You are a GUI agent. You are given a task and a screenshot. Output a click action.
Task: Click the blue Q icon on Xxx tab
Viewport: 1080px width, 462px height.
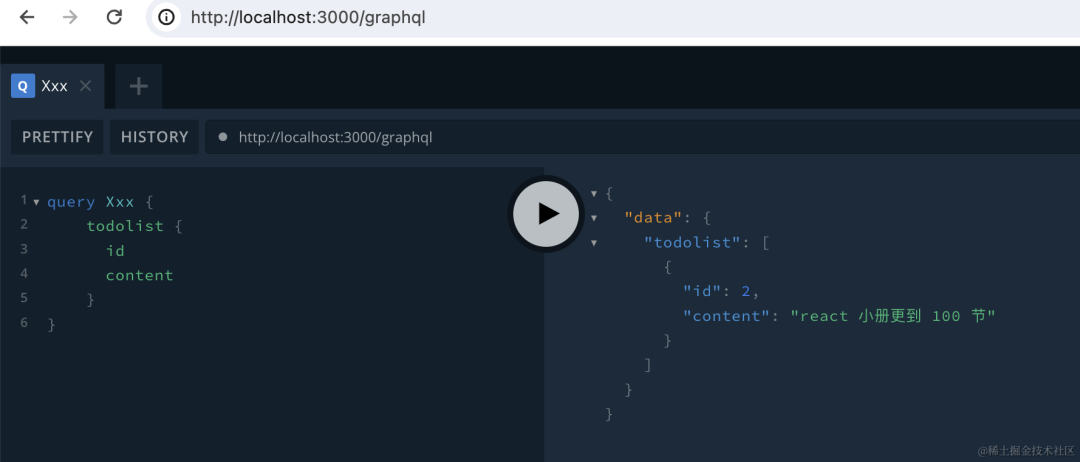click(23, 86)
